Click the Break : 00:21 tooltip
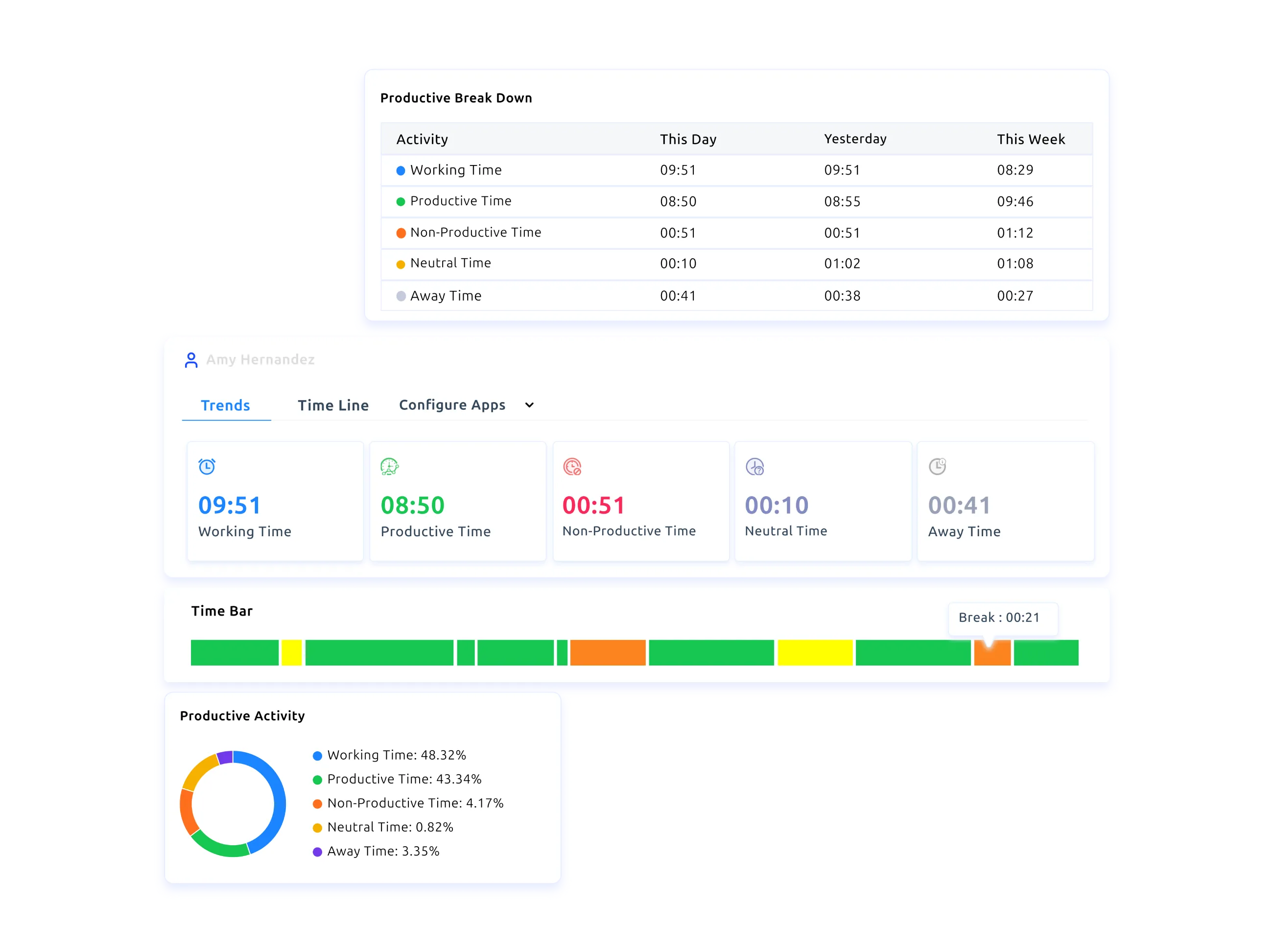The image size is (1273, 952). point(1003,618)
